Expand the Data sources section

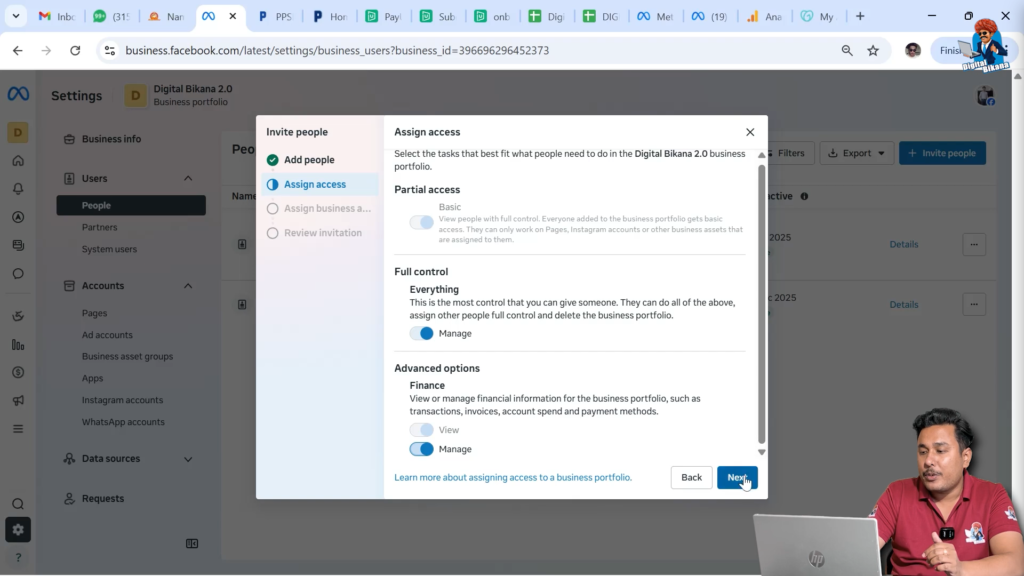click(x=190, y=458)
